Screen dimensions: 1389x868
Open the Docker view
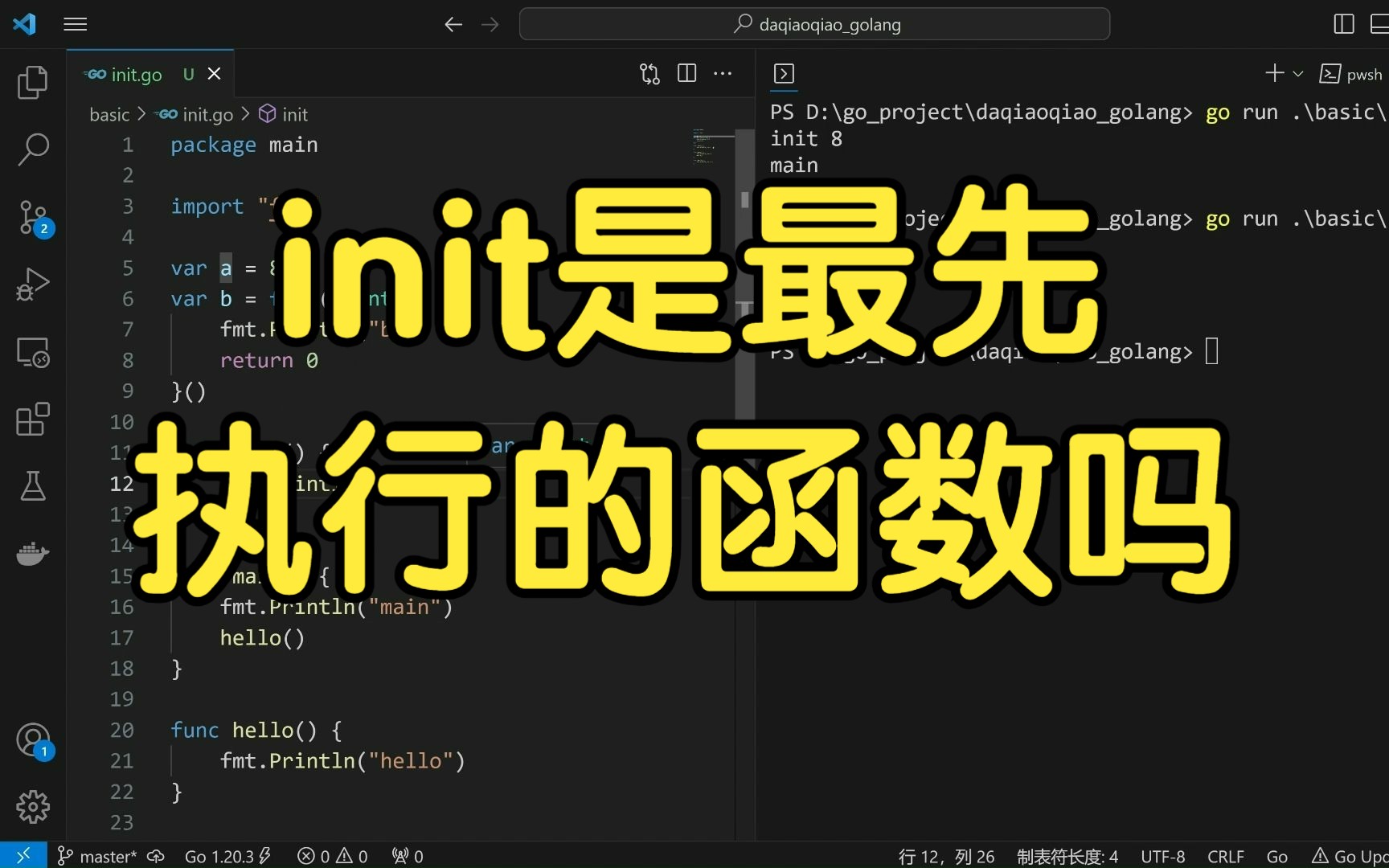click(x=33, y=553)
